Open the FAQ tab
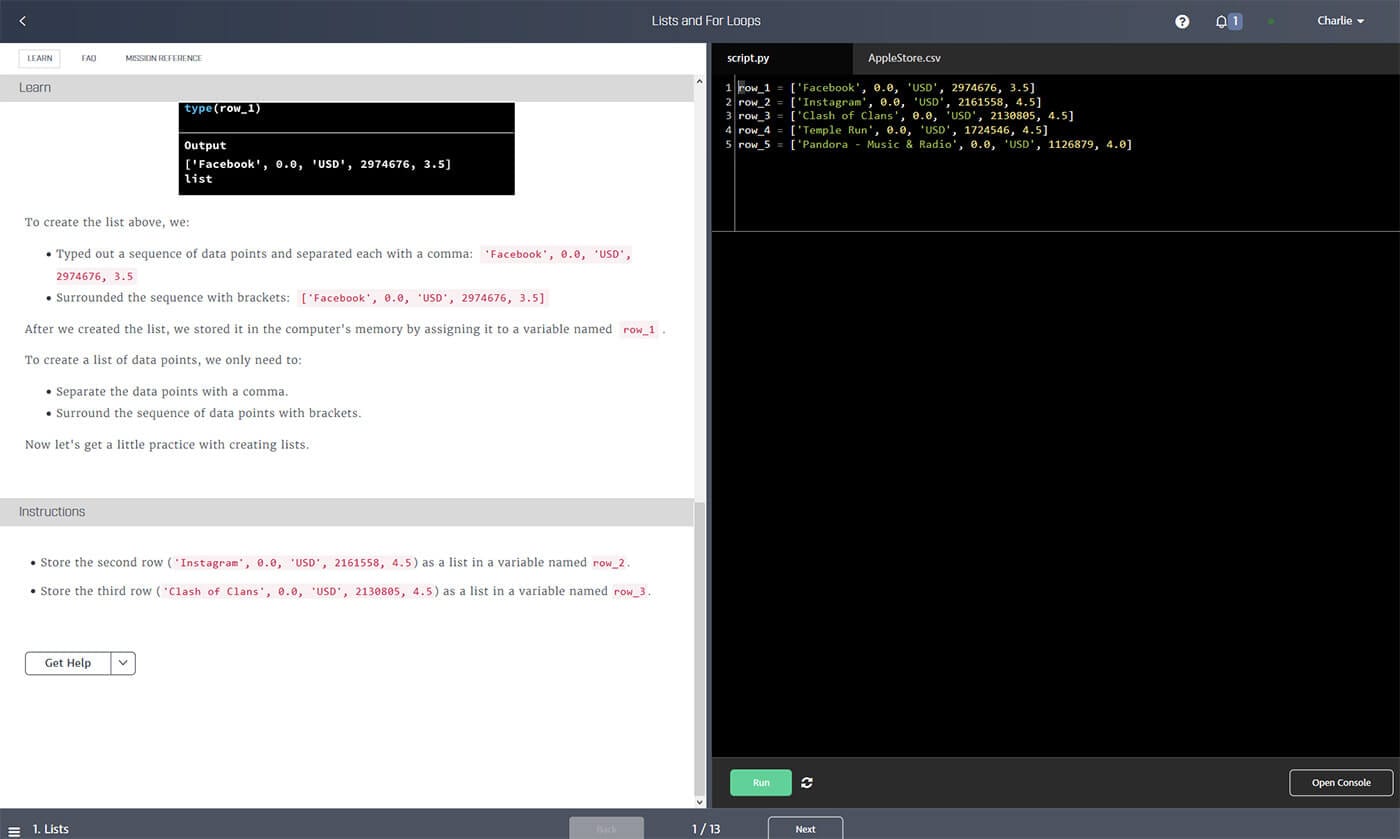1400x839 pixels. (89, 58)
